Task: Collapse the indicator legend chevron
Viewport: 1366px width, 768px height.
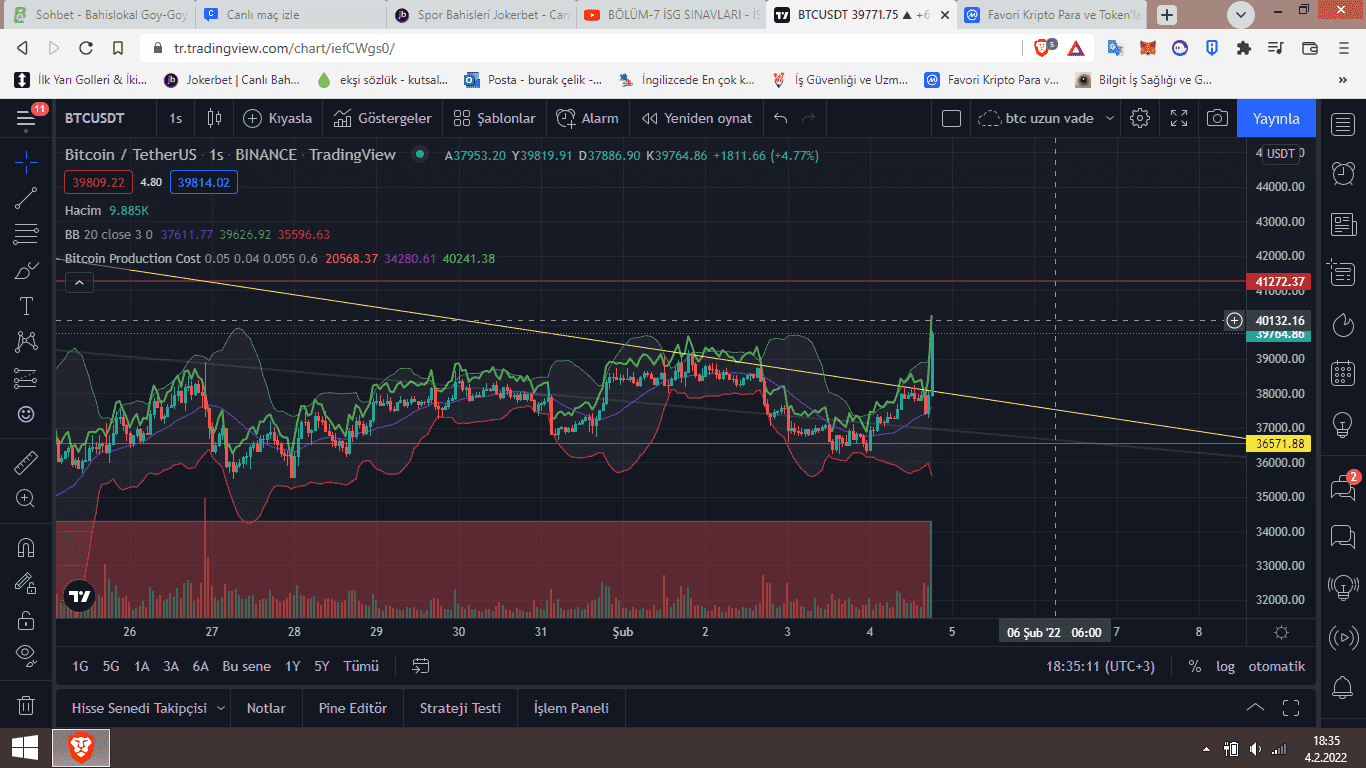Action: 79,283
